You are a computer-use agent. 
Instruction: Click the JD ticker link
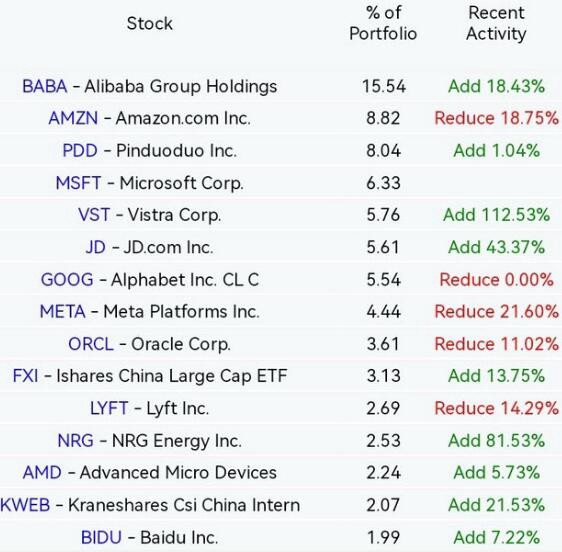coord(96,247)
